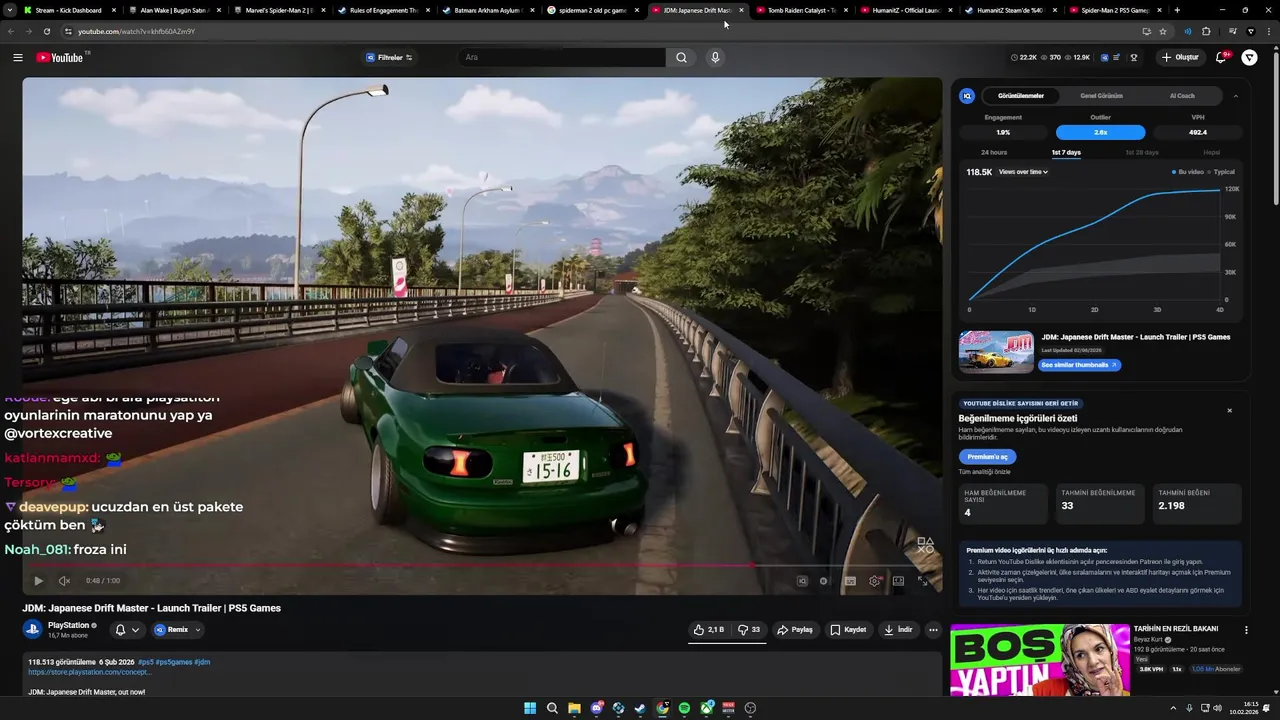Switch to Genel Görünüm tab

pos(1101,96)
